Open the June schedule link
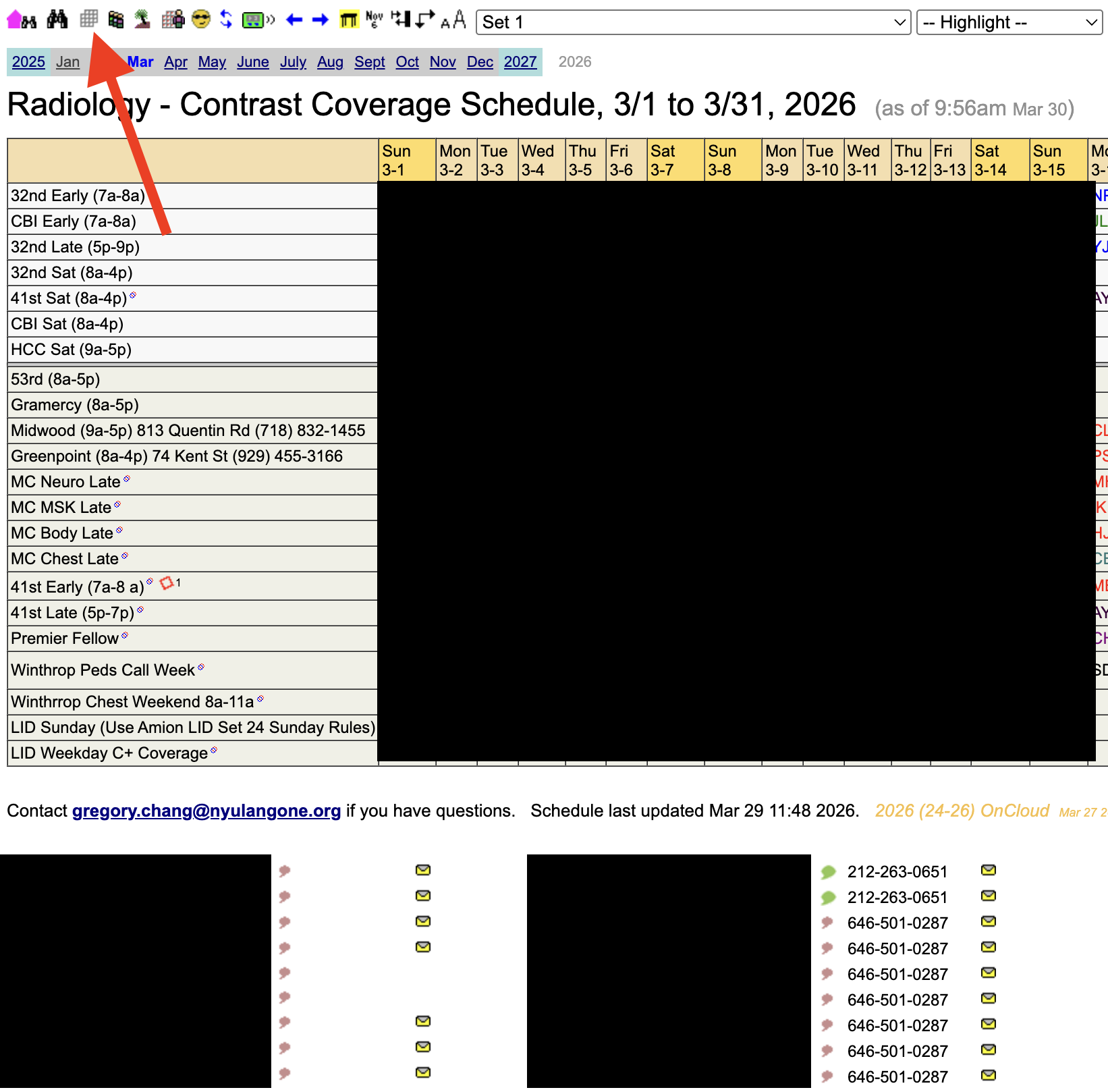 click(252, 61)
